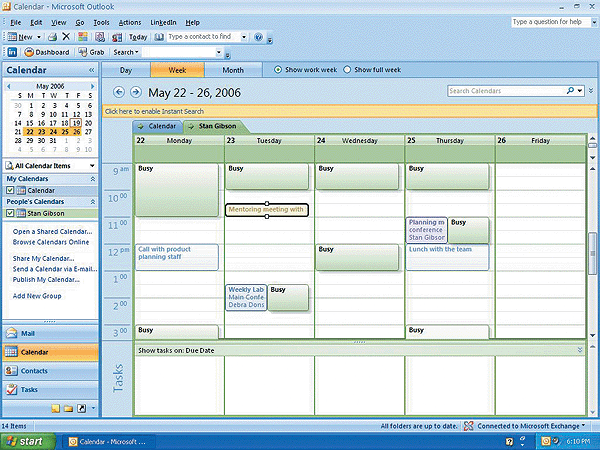The image size is (600, 450).
Task: Toggle the Stan Gibson calendar checkbox
Action: (10, 213)
